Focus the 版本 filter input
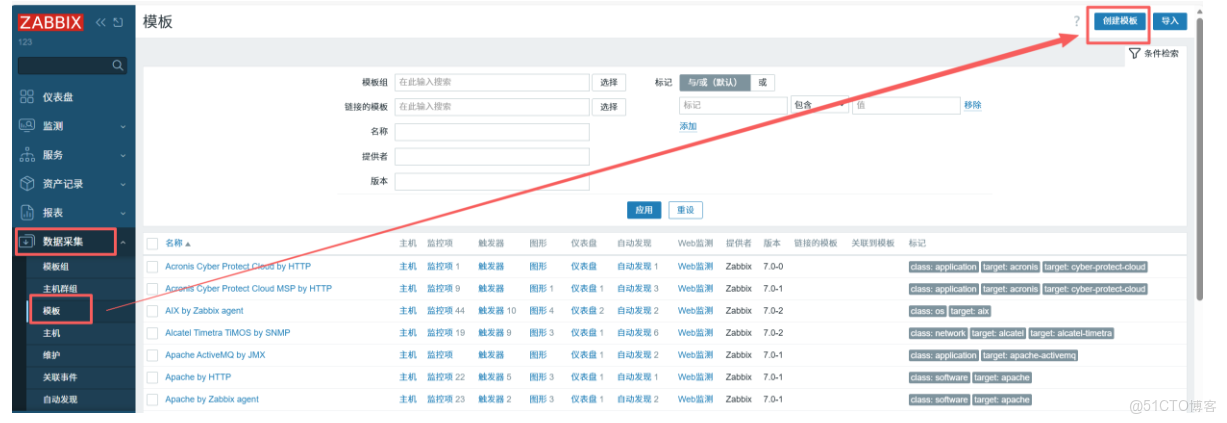The height and width of the screenshot is (423, 1227). point(492,182)
